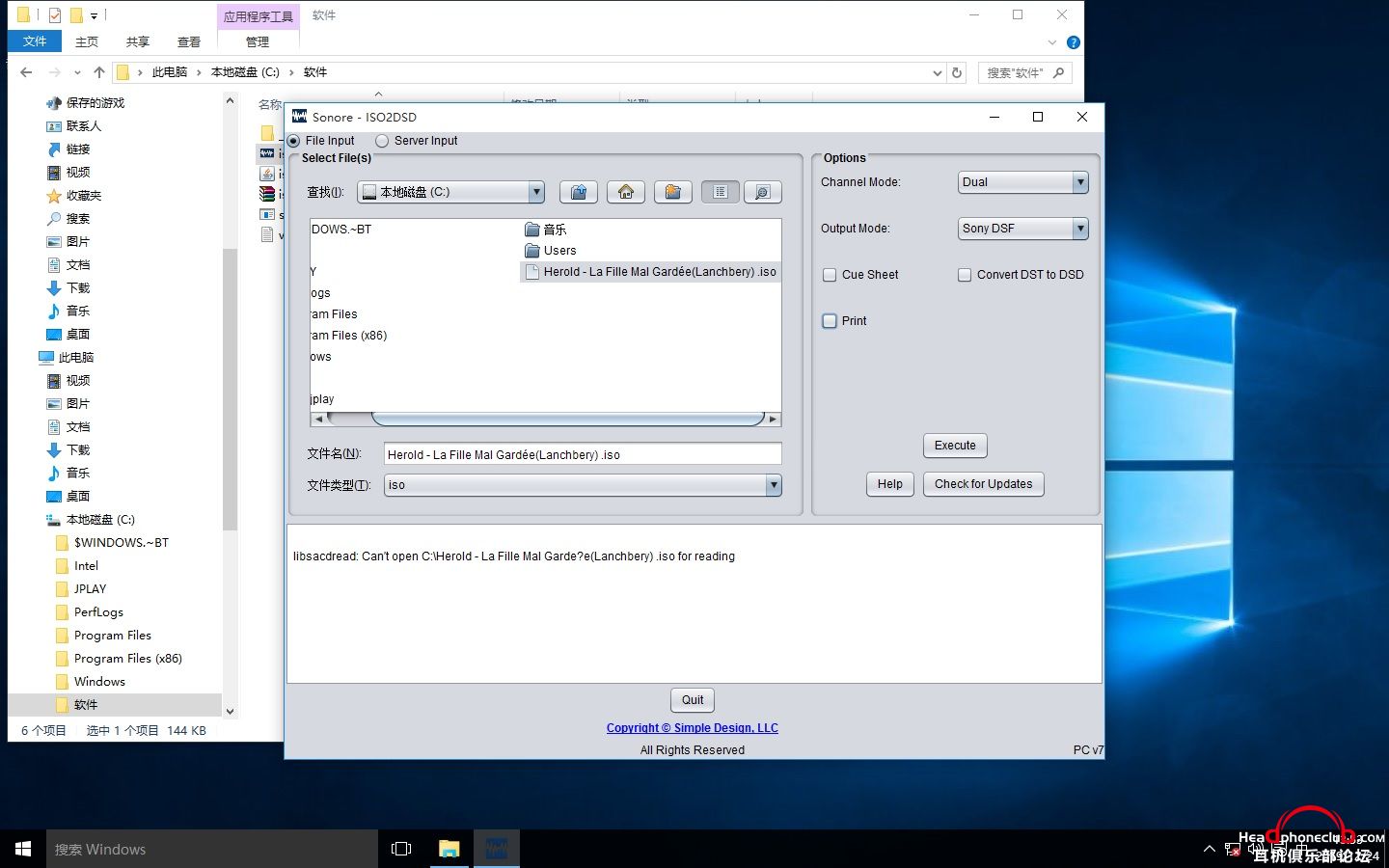Select 此电脑 in Explorer navigation tree

point(67,358)
